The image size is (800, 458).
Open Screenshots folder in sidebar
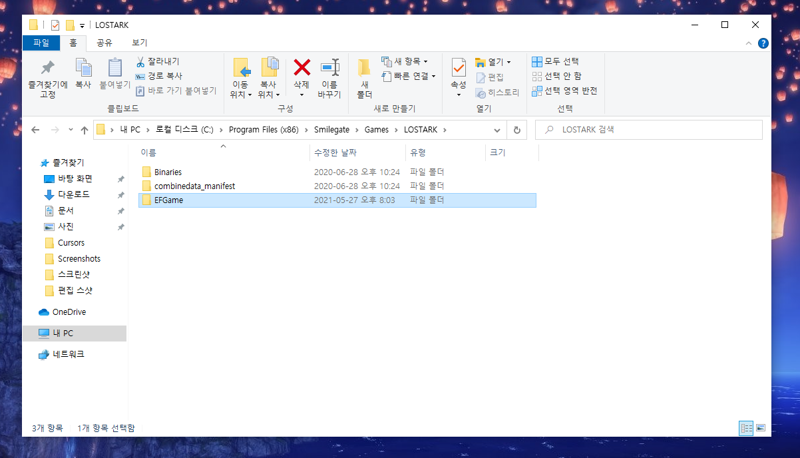tap(79, 259)
